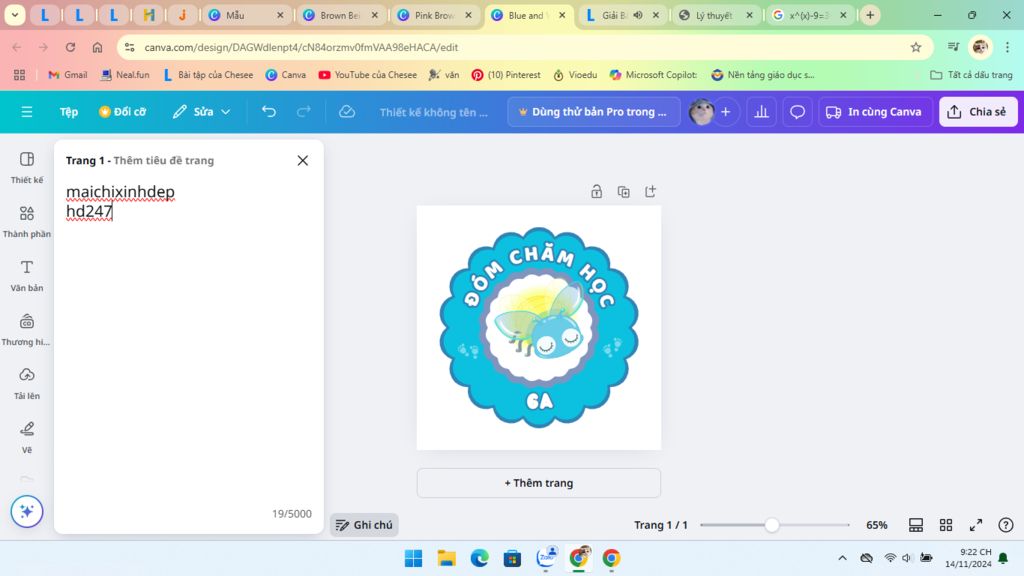Image resolution: width=1024 pixels, height=576 pixels.
Task: Click the design title field
Action: click(x=434, y=112)
